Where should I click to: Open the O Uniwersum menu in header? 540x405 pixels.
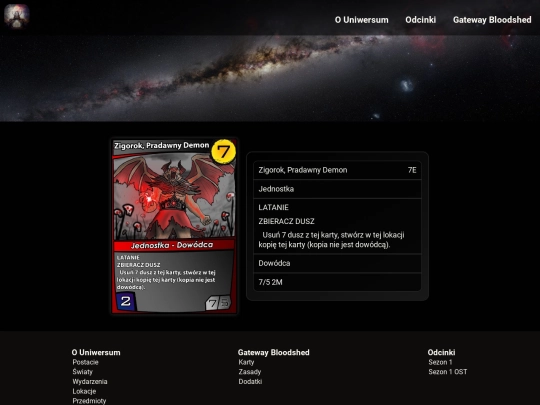[361, 20]
